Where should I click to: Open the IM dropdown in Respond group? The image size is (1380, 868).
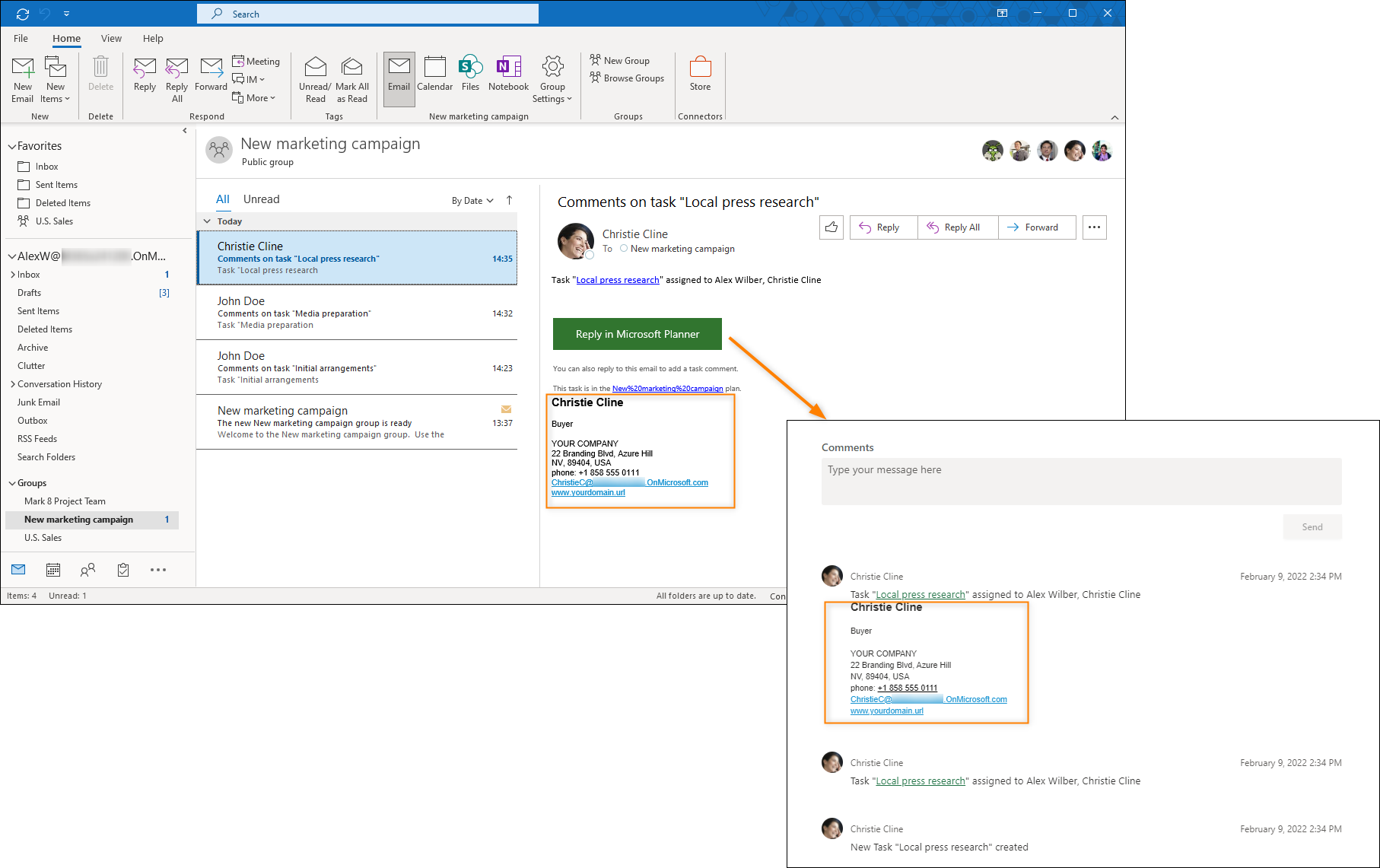point(249,79)
